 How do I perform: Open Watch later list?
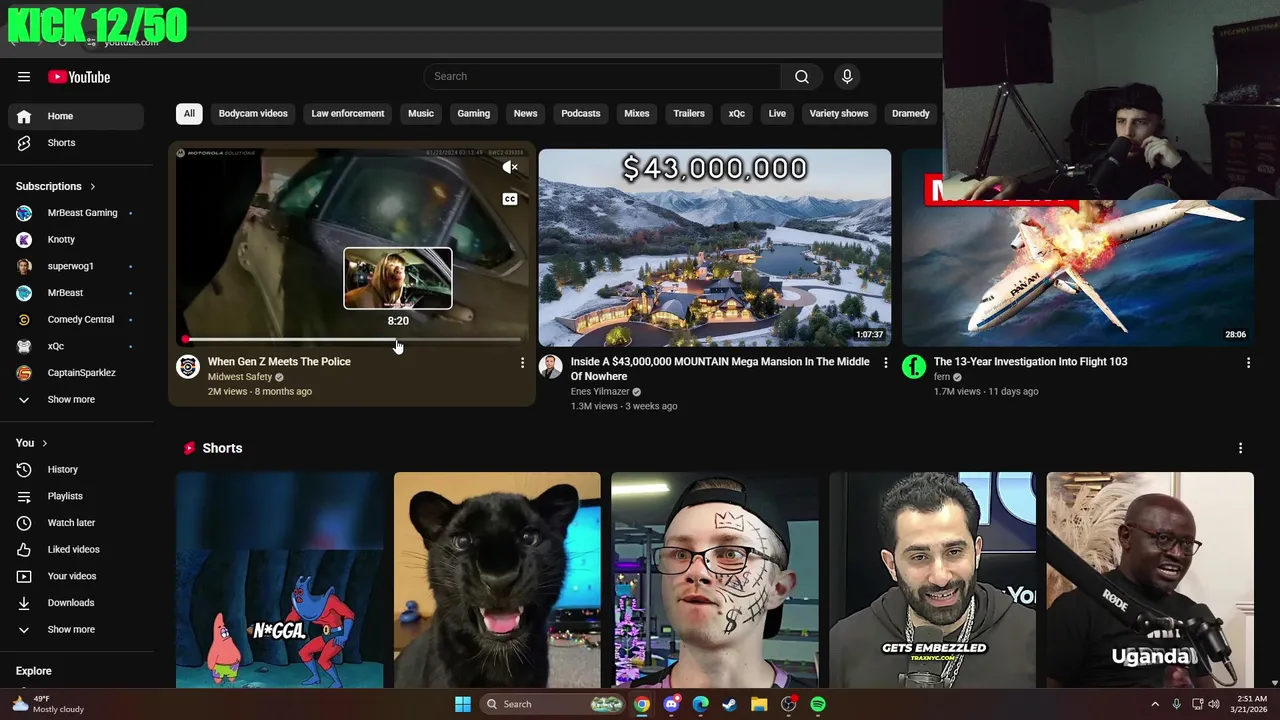pos(76,523)
